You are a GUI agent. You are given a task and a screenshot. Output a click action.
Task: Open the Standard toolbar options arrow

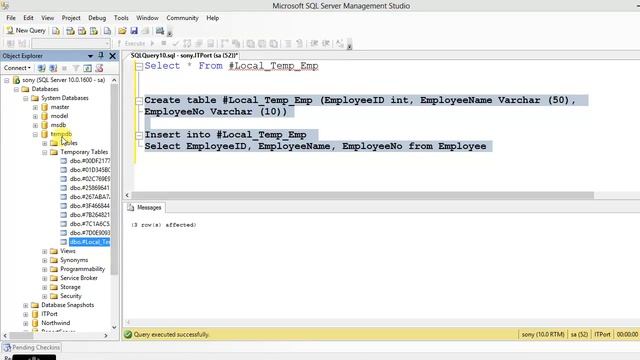point(170,32)
